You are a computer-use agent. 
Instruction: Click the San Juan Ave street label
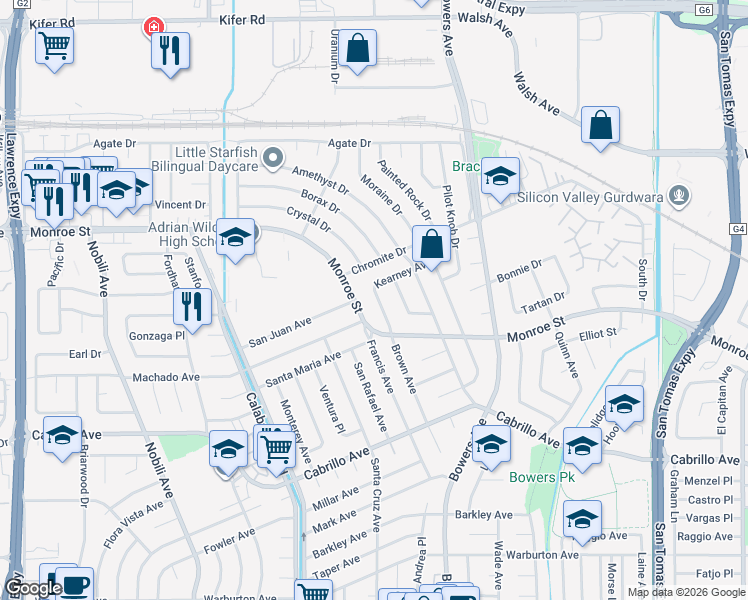pos(280,331)
